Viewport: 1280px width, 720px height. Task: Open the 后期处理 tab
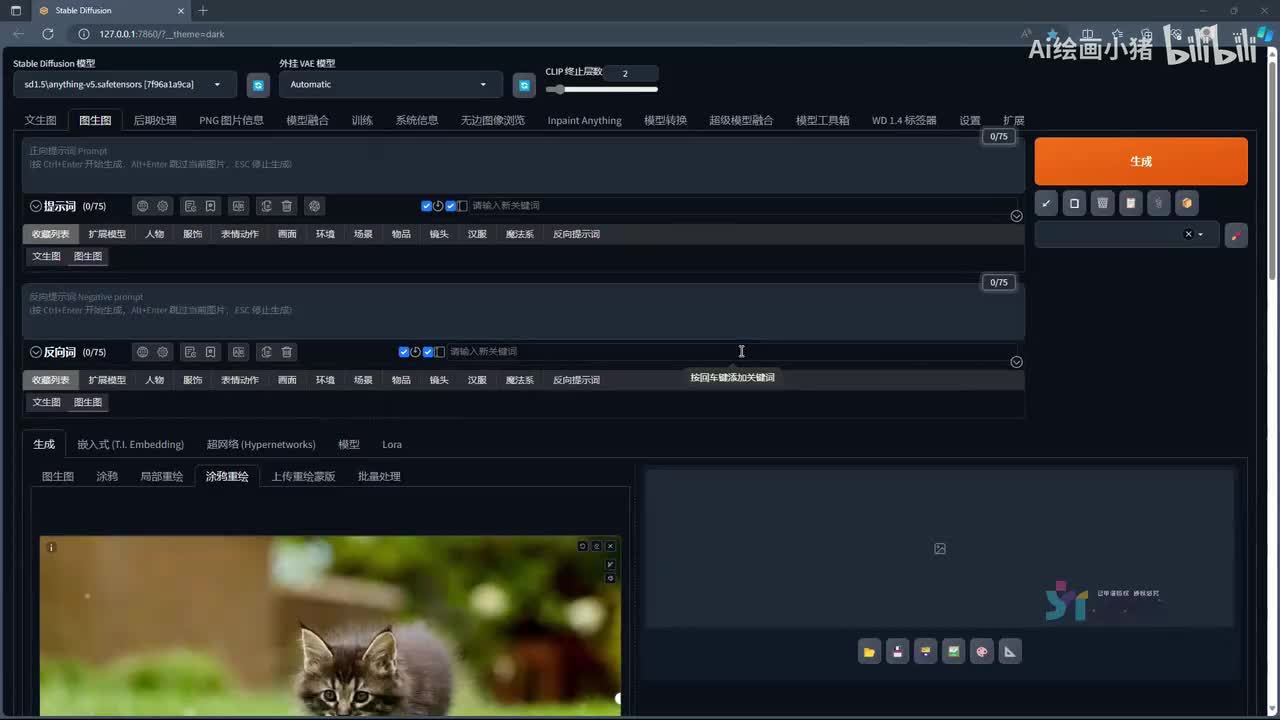pos(155,120)
